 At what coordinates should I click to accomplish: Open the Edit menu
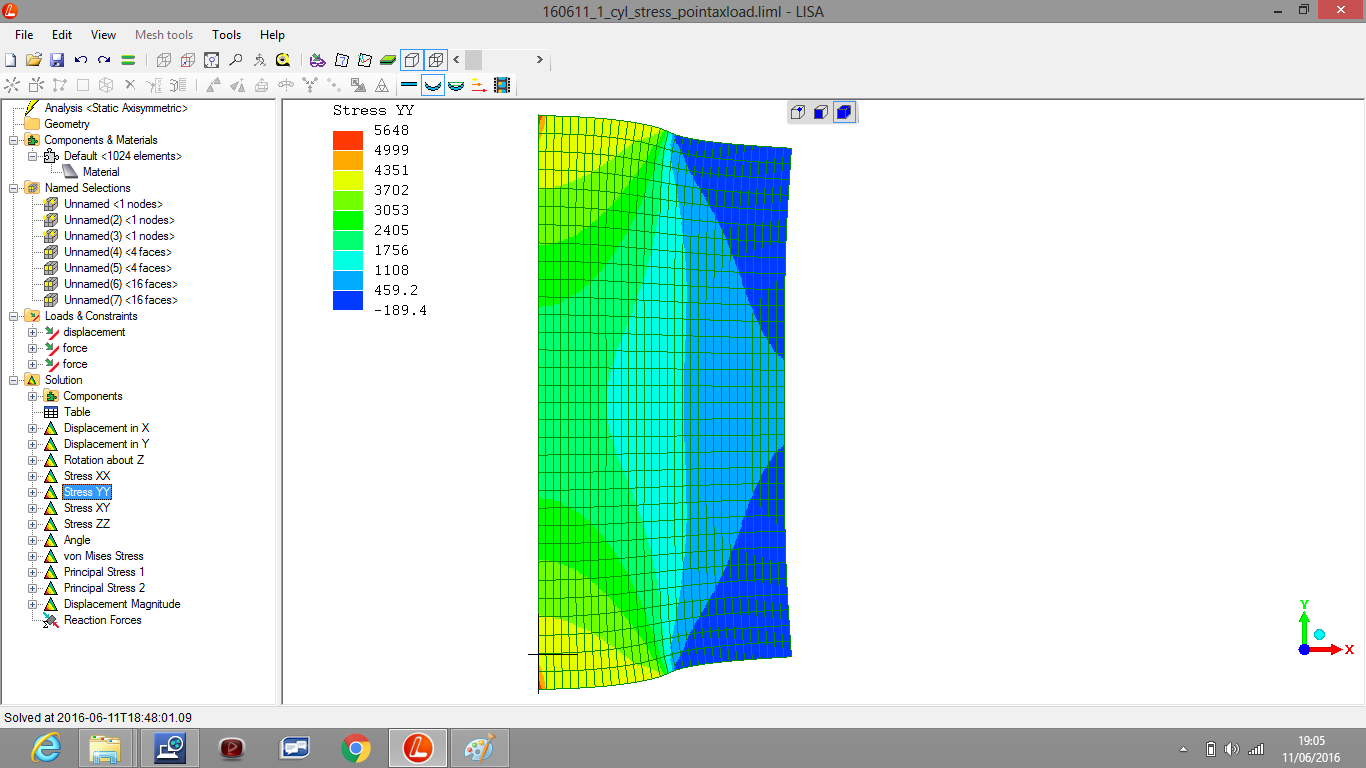[62, 35]
